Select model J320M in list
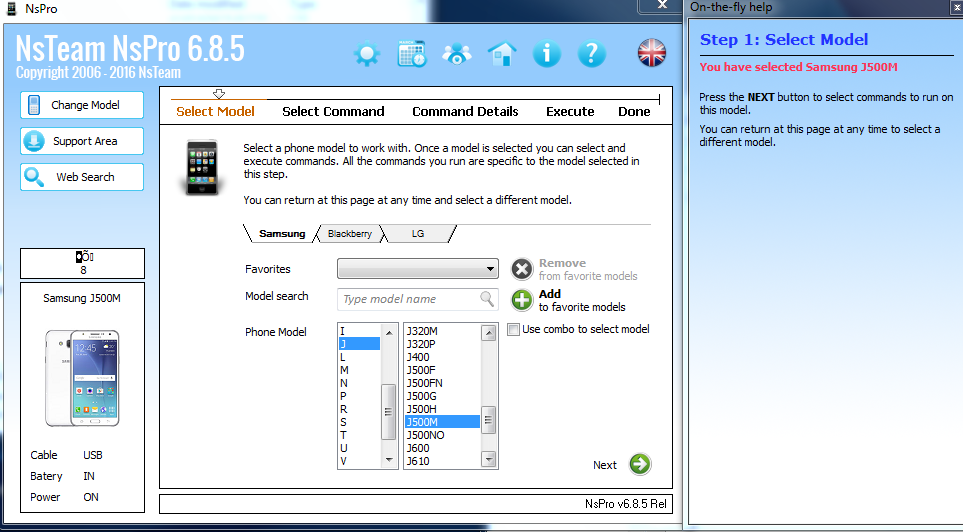Viewport: 963px width, 532px height. [x=442, y=331]
